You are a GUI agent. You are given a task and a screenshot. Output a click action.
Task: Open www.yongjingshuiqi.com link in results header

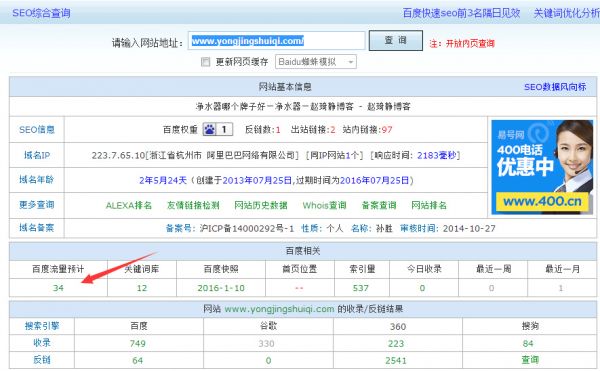[279, 309]
